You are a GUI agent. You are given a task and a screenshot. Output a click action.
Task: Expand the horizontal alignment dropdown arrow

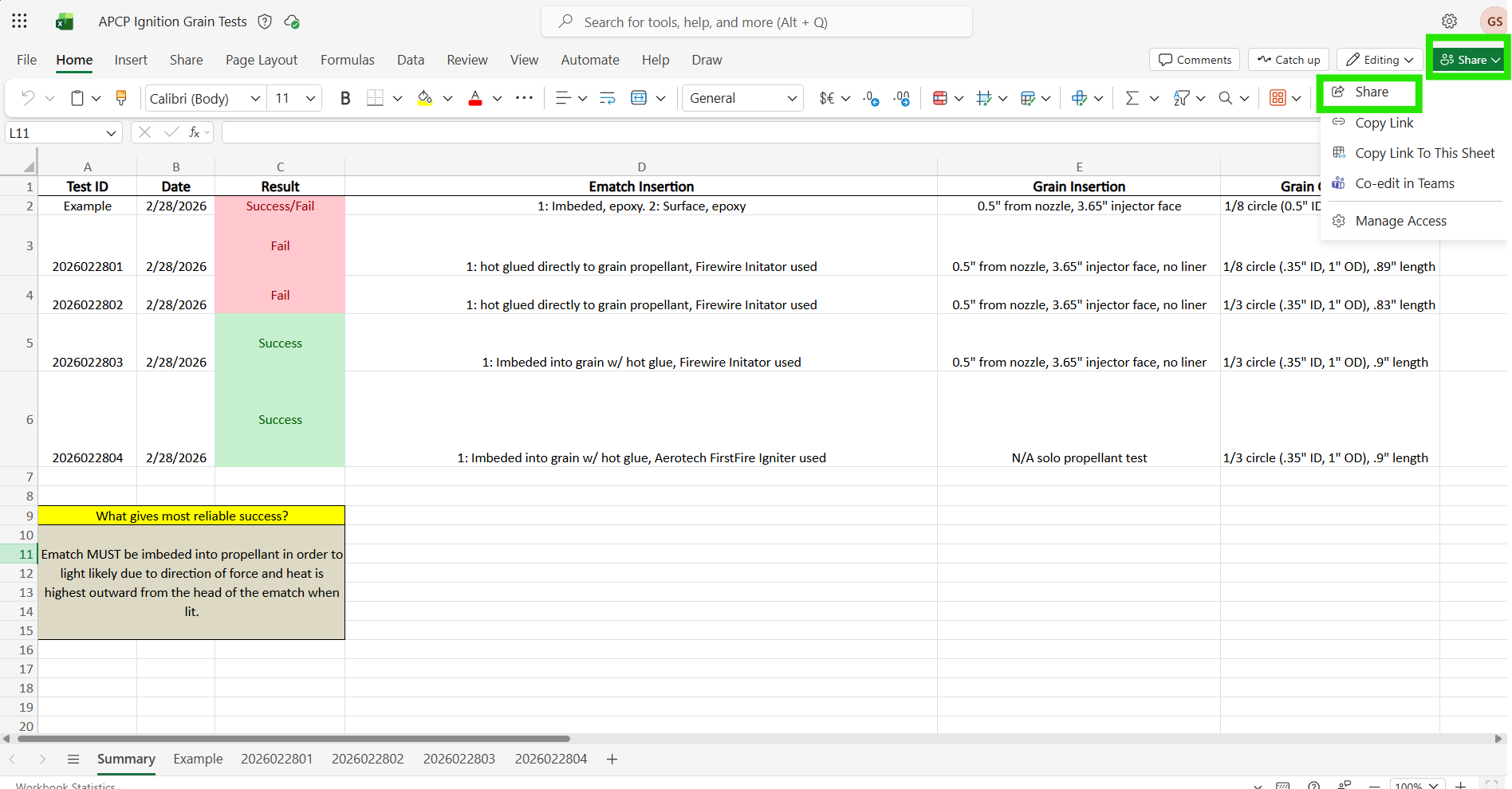[x=582, y=98]
